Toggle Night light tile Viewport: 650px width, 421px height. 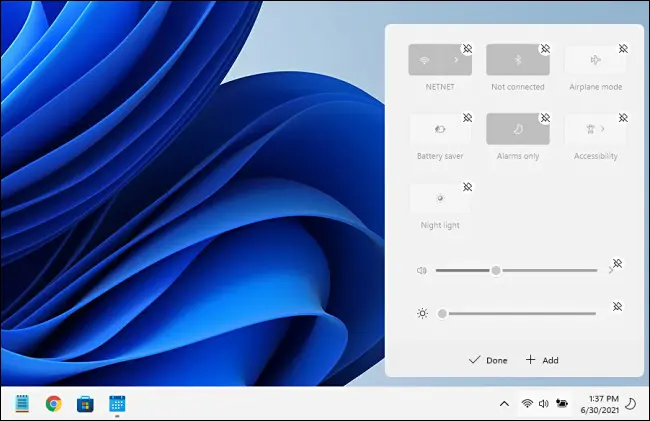tap(439, 198)
